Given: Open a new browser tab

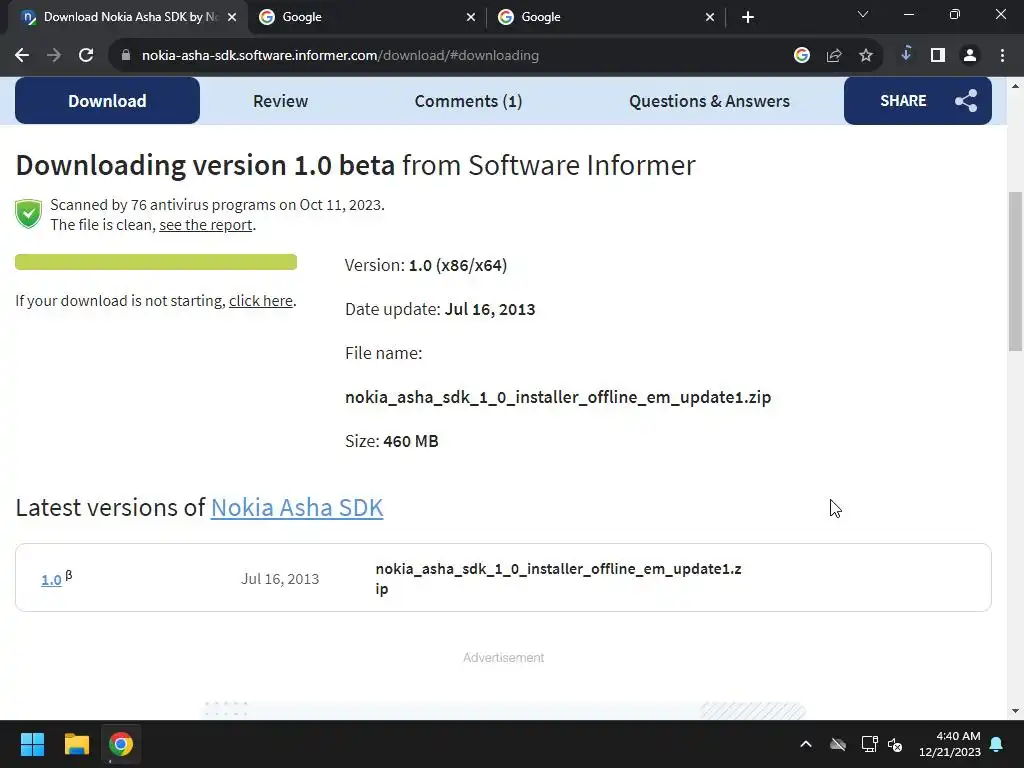Looking at the screenshot, I should click(x=748, y=17).
